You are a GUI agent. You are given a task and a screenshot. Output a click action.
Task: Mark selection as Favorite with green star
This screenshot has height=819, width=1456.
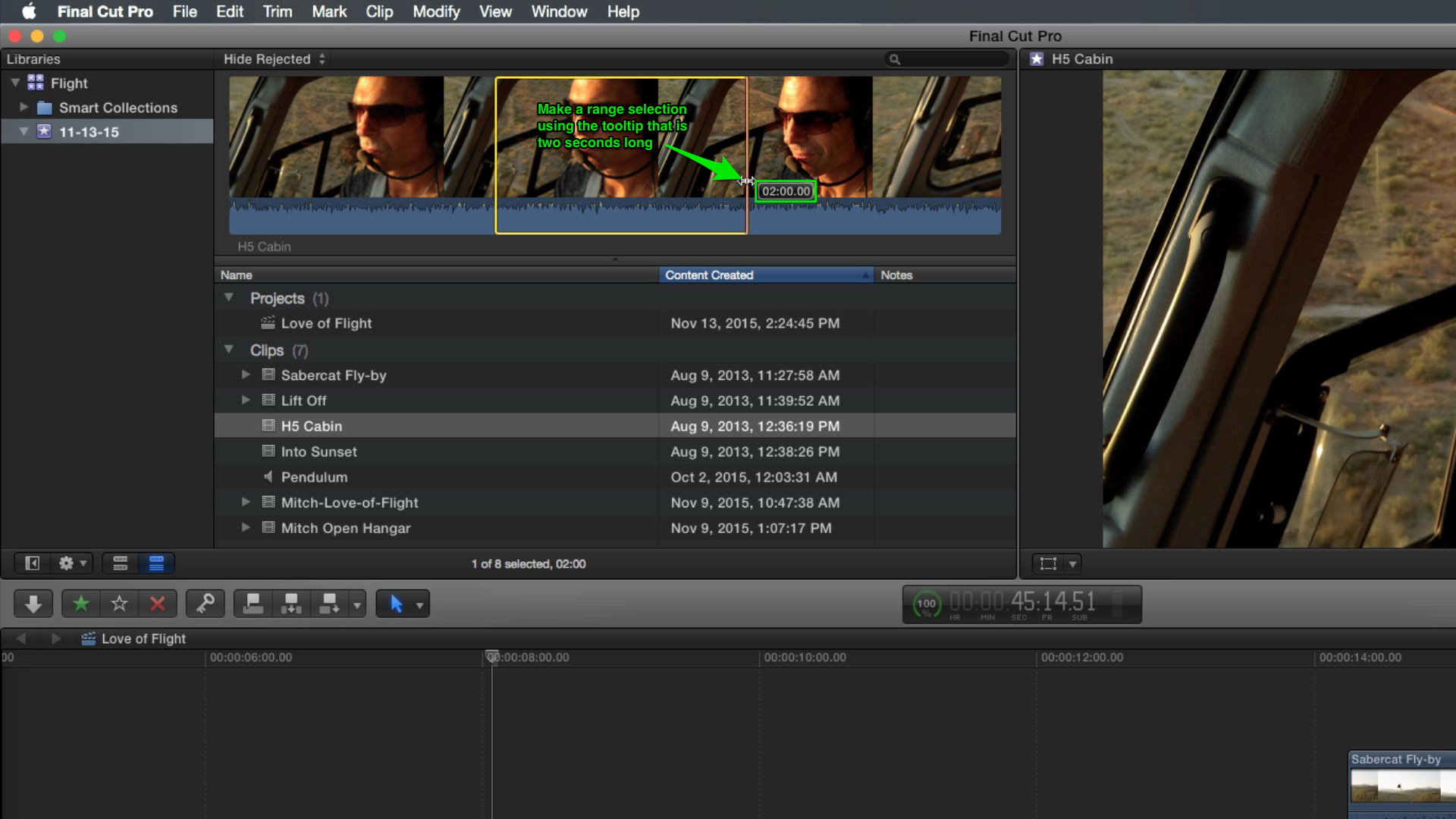(x=81, y=604)
